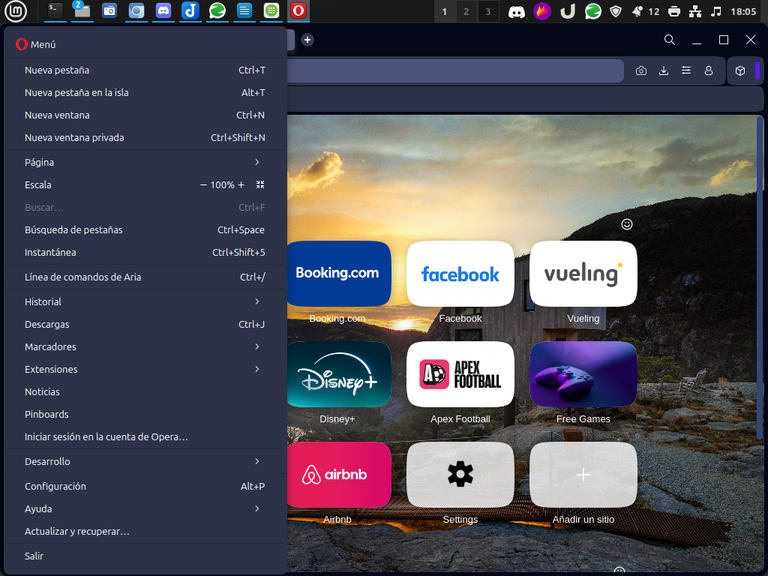Image resolution: width=768 pixels, height=576 pixels.
Task: Expand the Desarrollo submenu
Action: pos(145,461)
